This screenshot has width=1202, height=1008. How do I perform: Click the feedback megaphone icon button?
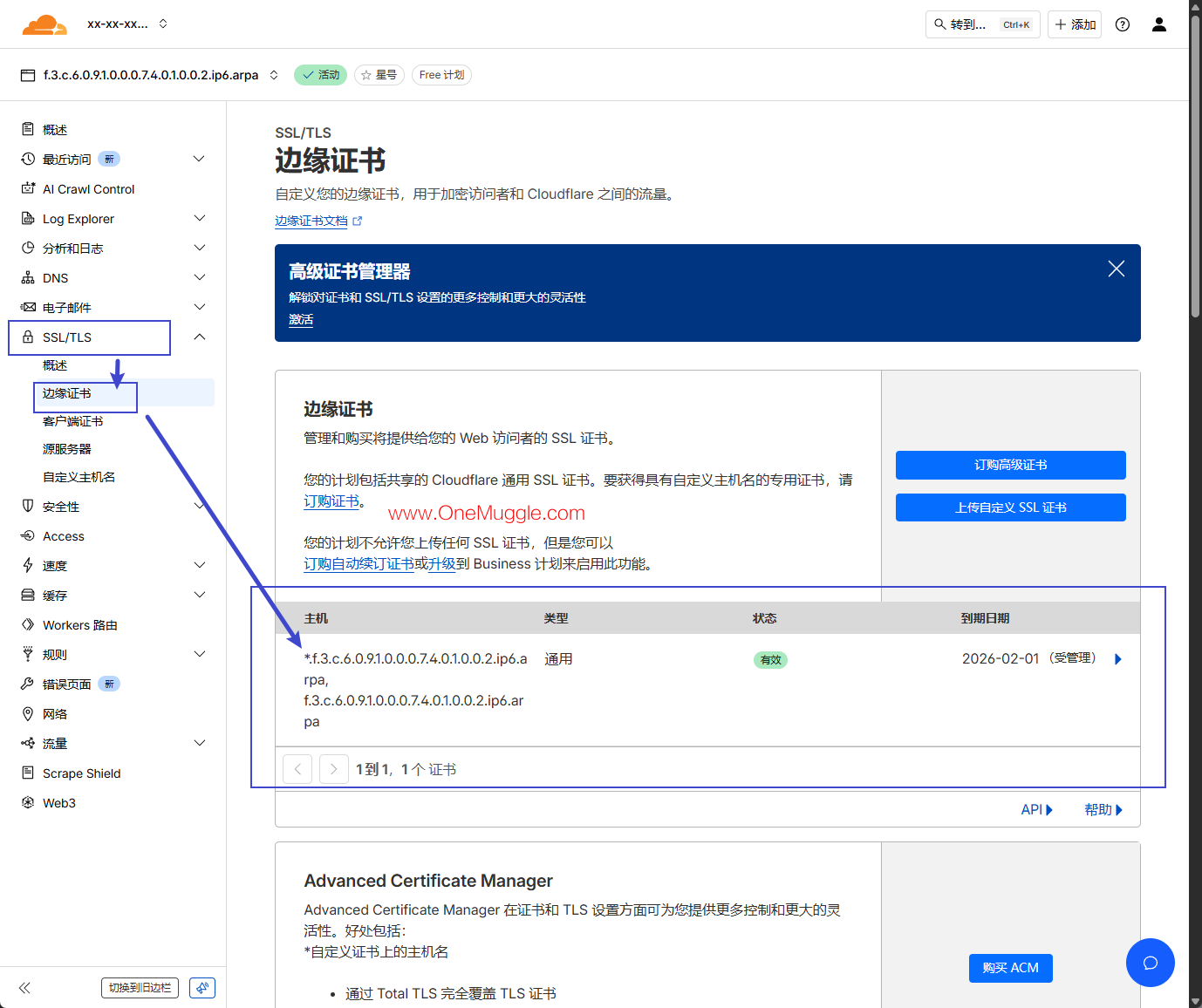pyautogui.click(x=202, y=988)
